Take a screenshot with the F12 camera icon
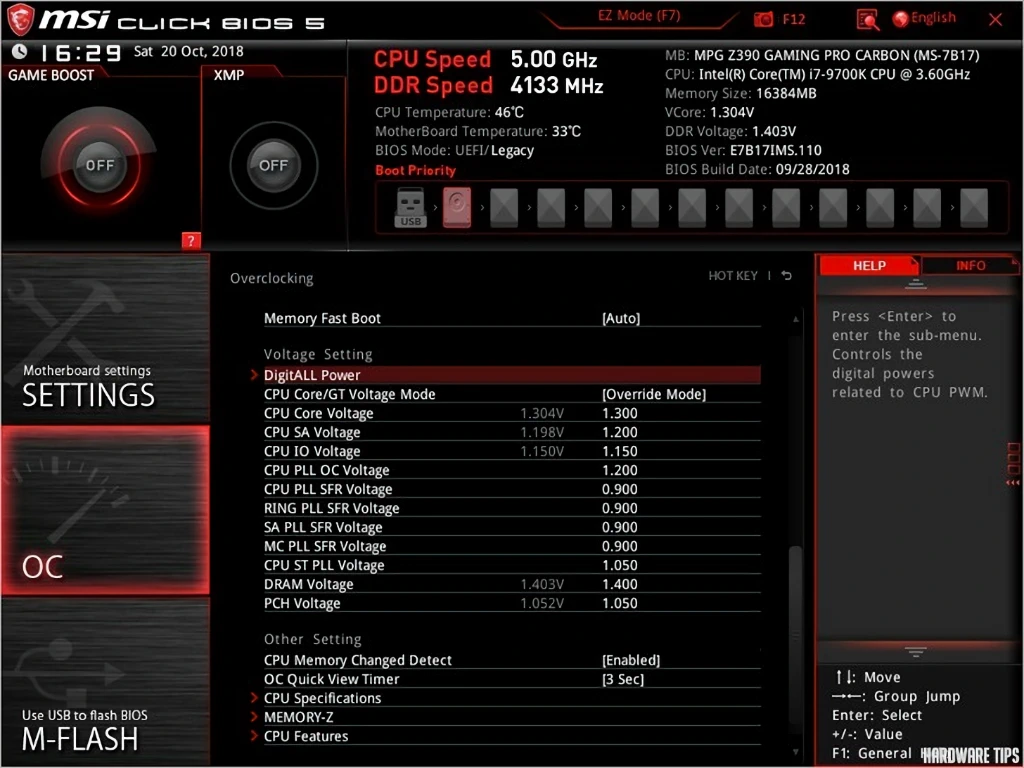 point(763,20)
